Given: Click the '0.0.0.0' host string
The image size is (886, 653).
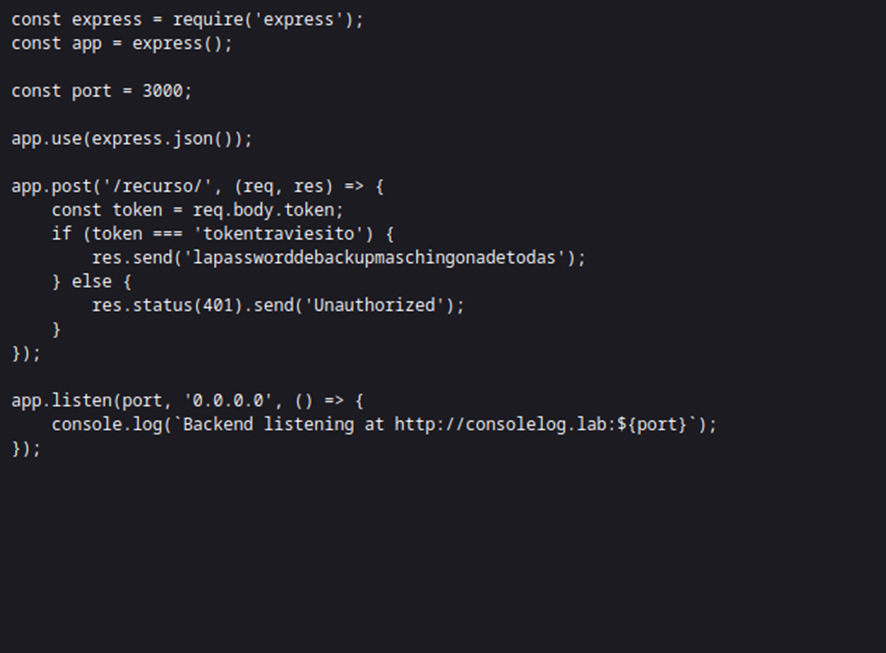Looking at the screenshot, I should 227,400.
